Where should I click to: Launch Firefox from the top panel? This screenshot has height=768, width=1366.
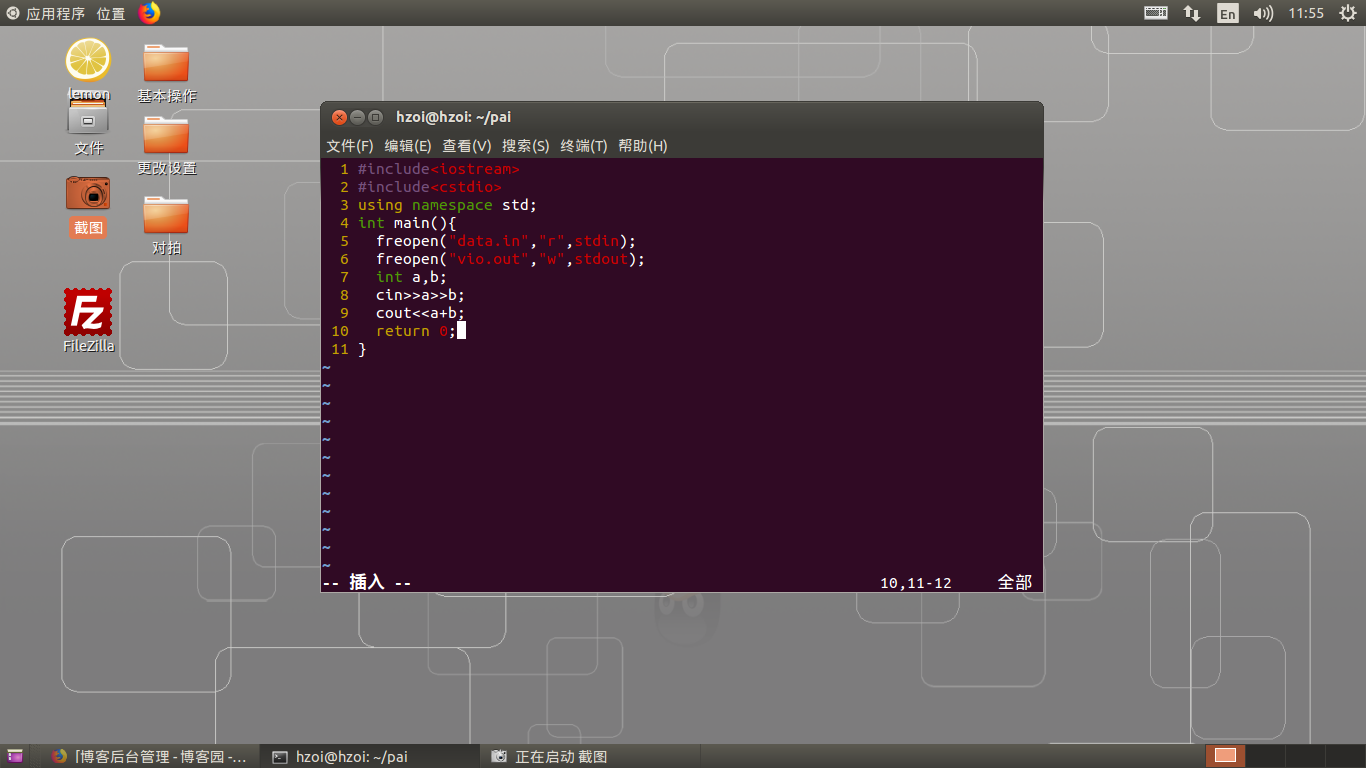(x=149, y=13)
